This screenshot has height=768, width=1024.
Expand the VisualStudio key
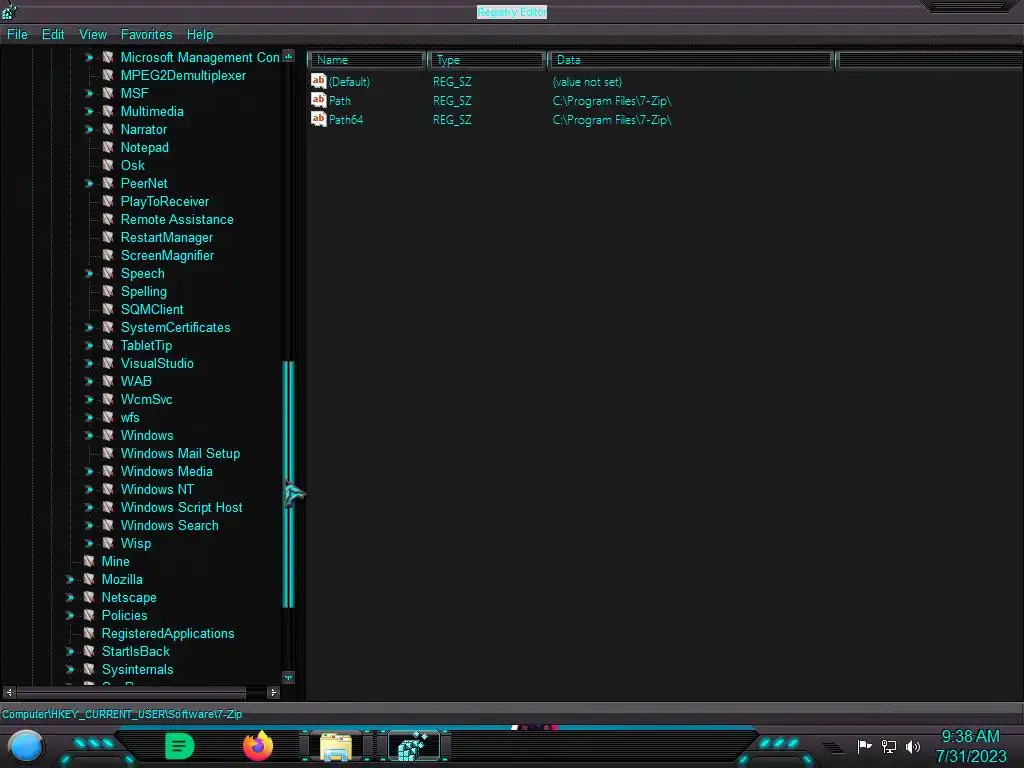point(89,363)
